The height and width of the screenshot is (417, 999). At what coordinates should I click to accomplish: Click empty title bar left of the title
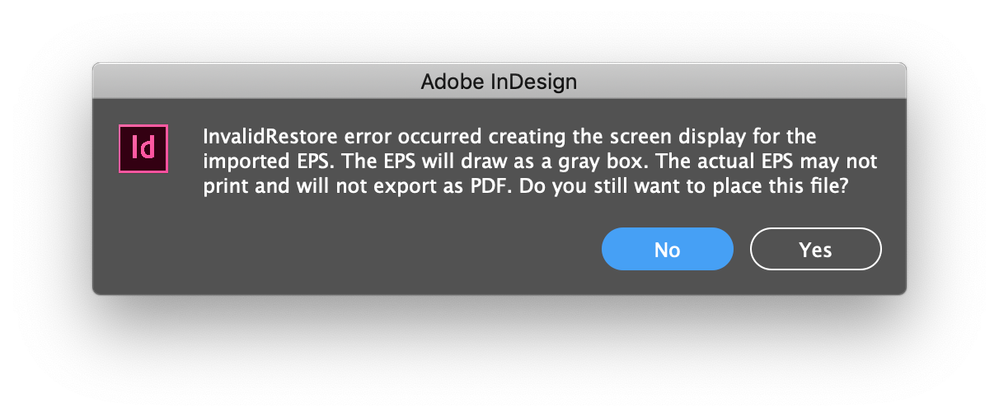250,81
